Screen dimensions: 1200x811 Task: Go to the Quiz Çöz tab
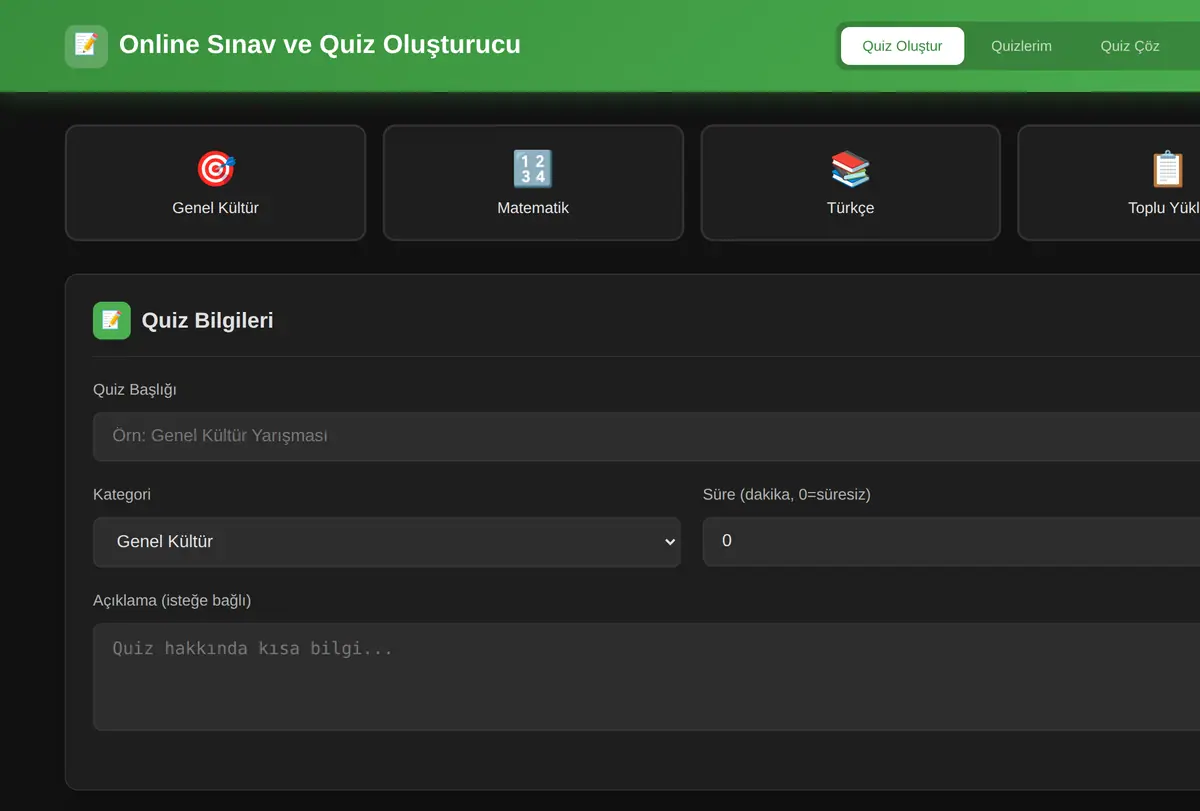tap(1130, 46)
